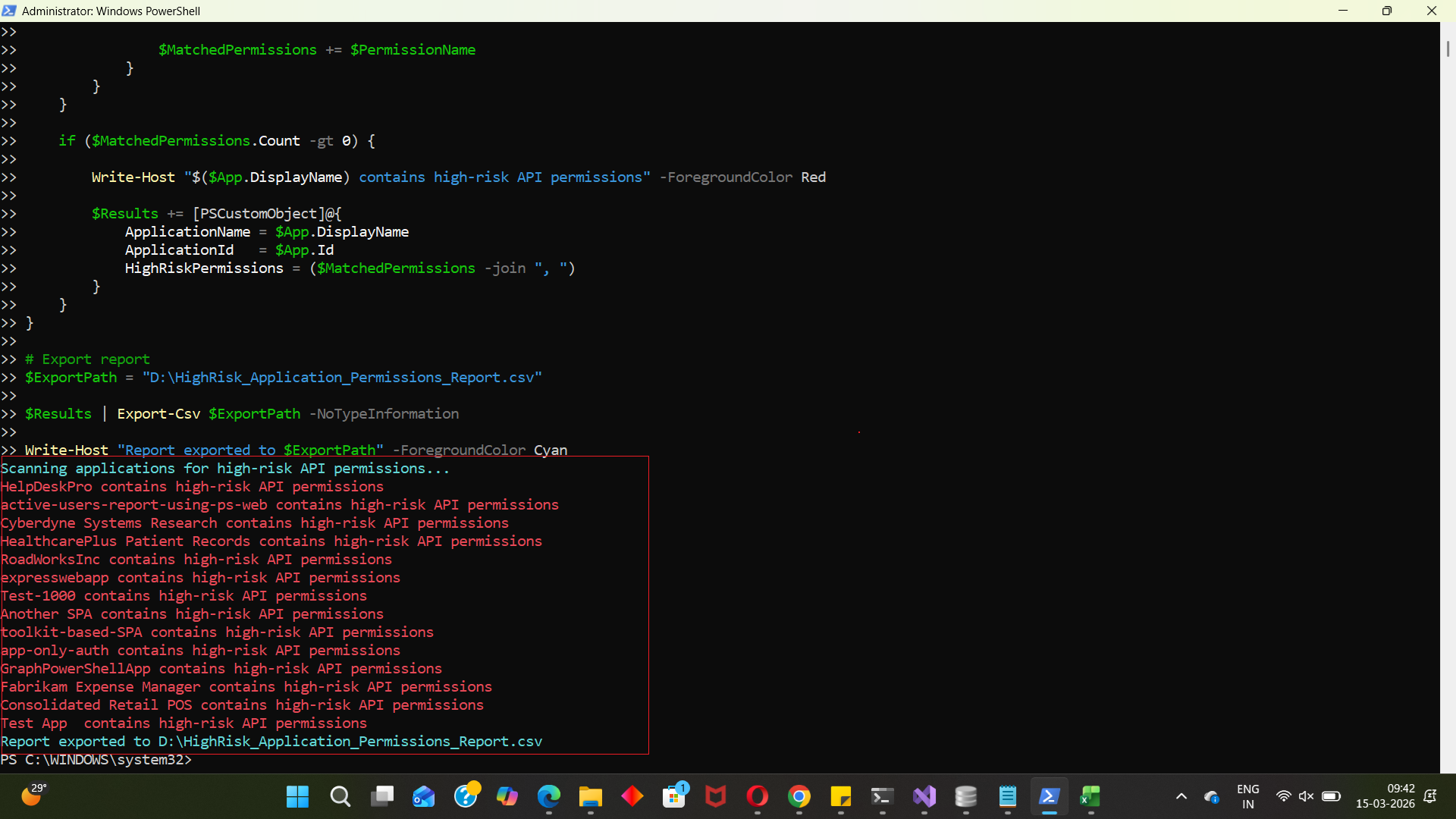Image resolution: width=1456 pixels, height=819 pixels.
Task: Open Microsoft Store taskbar icon
Action: (x=673, y=796)
